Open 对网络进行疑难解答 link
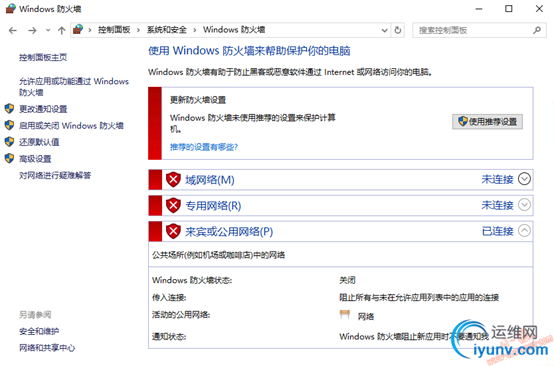The image size is (554, 366). click(55, 176)
